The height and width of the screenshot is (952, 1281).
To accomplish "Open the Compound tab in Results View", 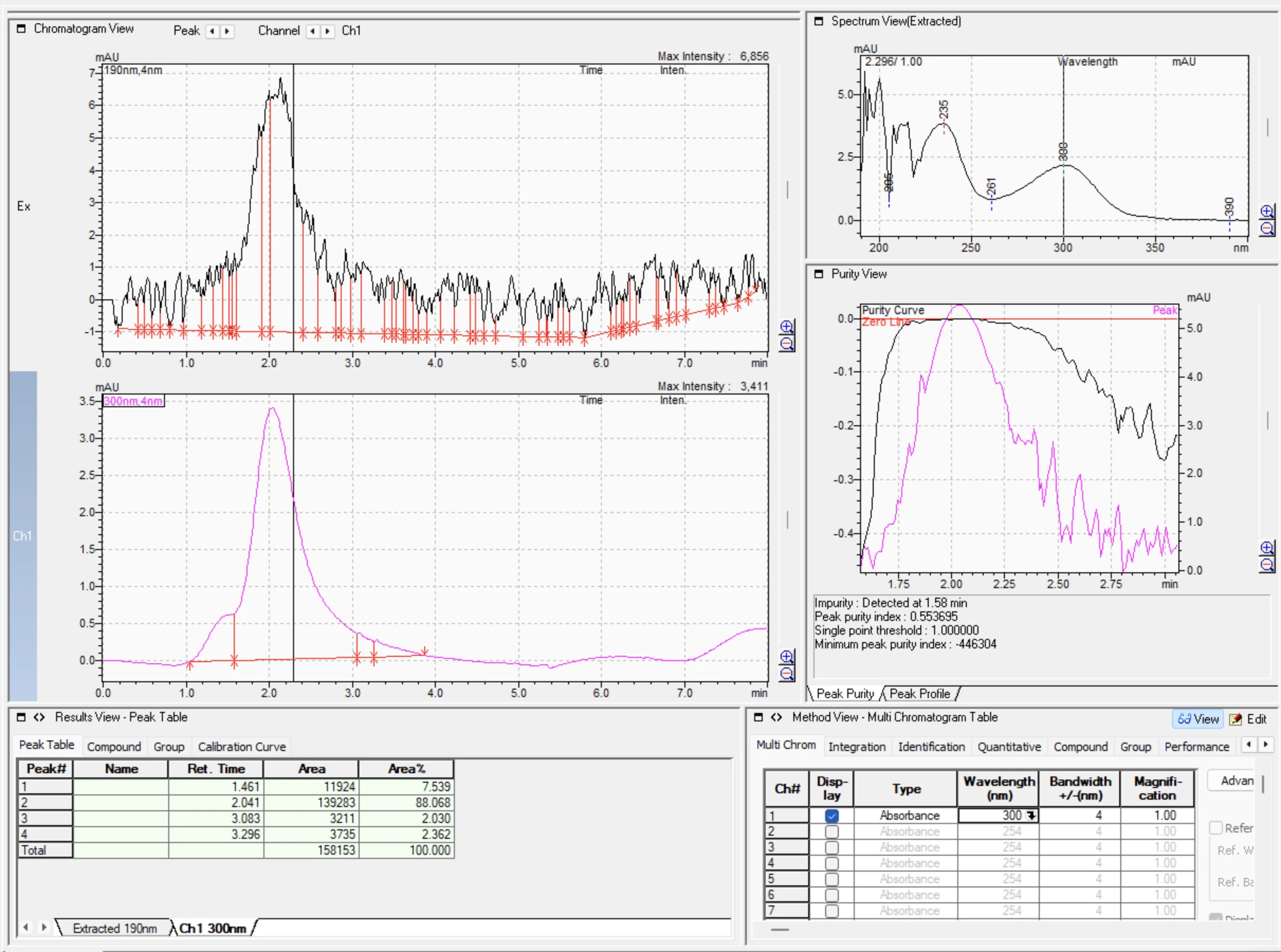I will tap(114, 747).
